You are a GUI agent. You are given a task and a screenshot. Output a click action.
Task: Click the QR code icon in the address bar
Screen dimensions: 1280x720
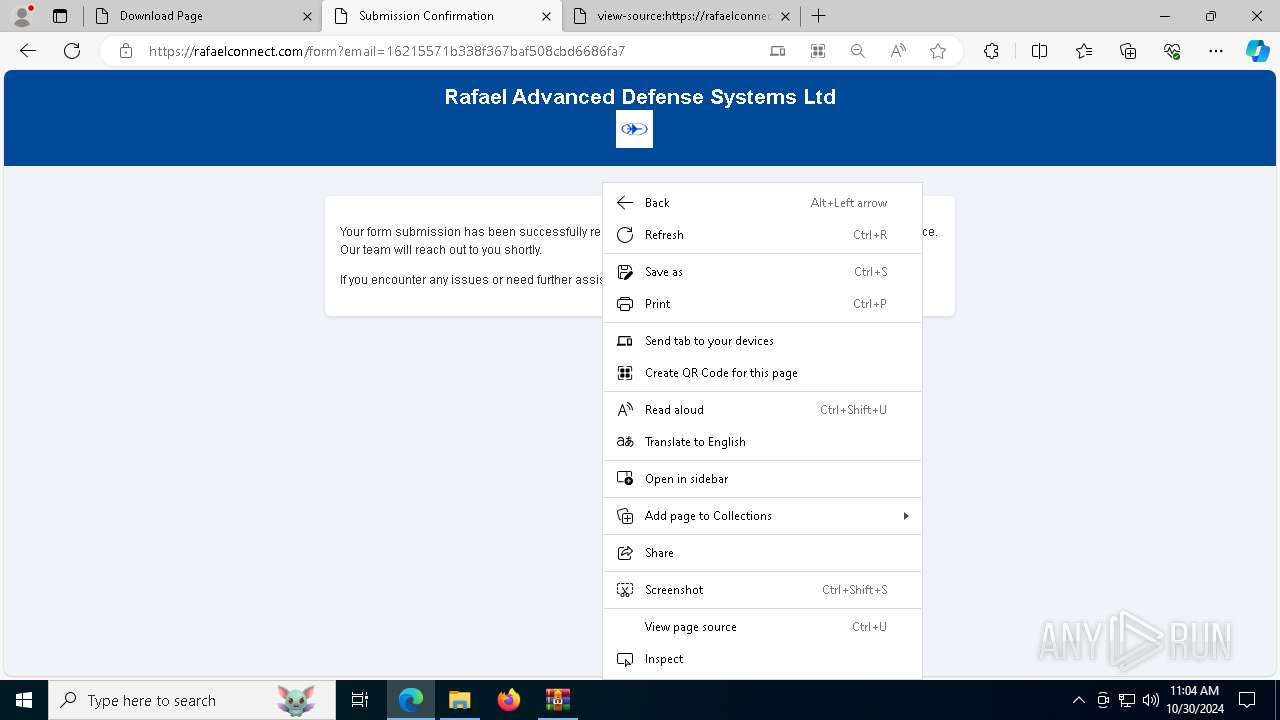click(x=818, y=51)
